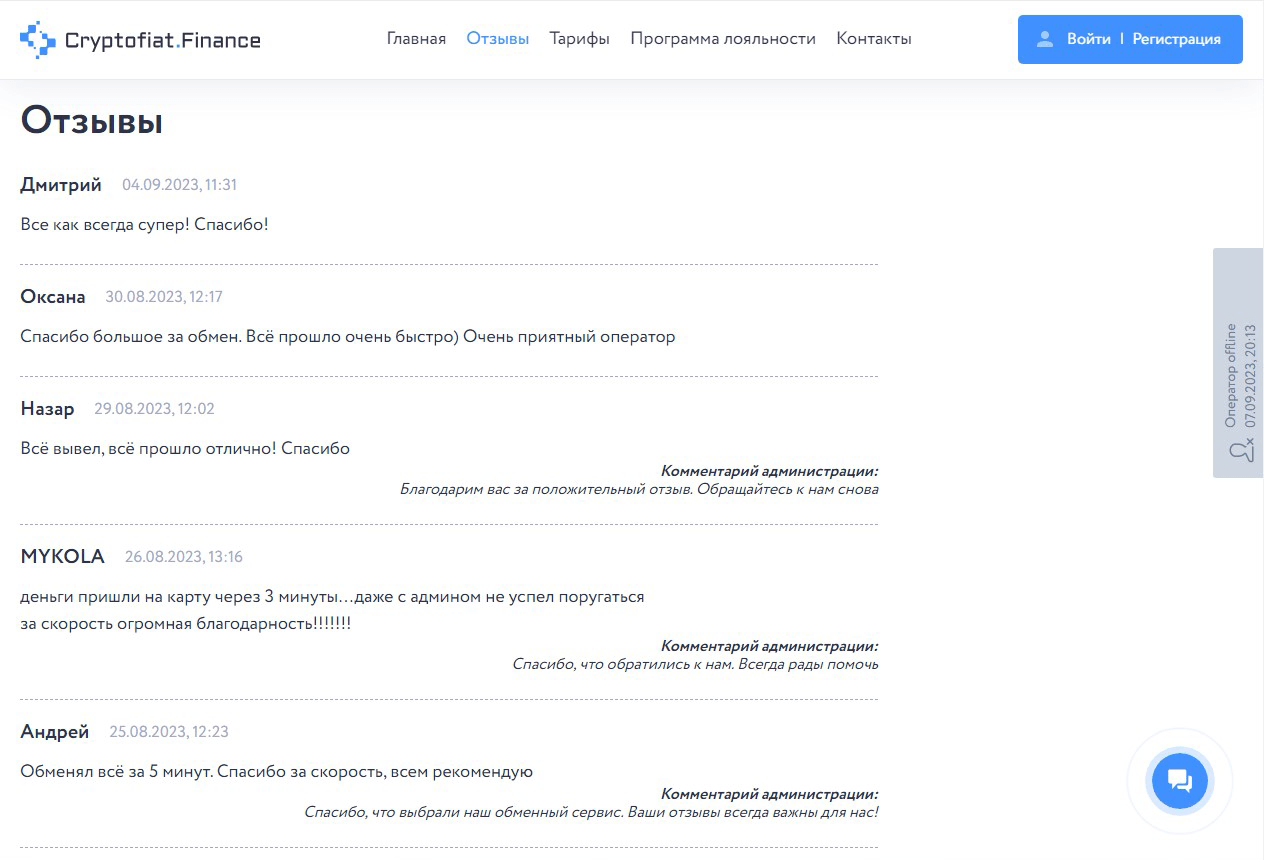
Task: Navigate to Контакты page
Action: point(874,39)
